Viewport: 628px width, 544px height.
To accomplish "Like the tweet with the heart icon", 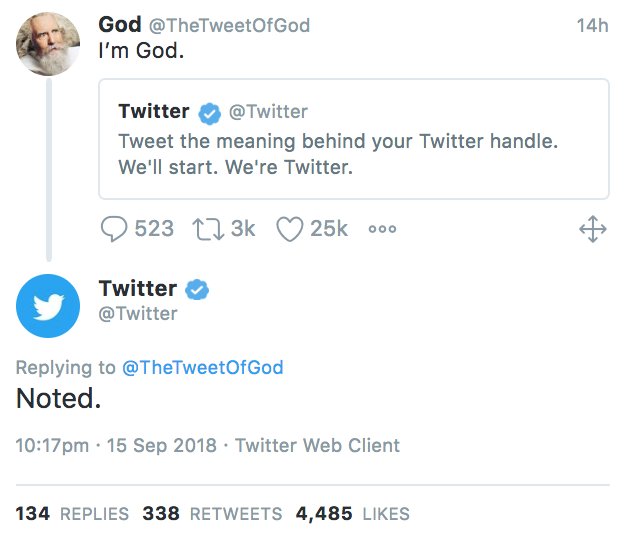I will (x=289, y=229).
